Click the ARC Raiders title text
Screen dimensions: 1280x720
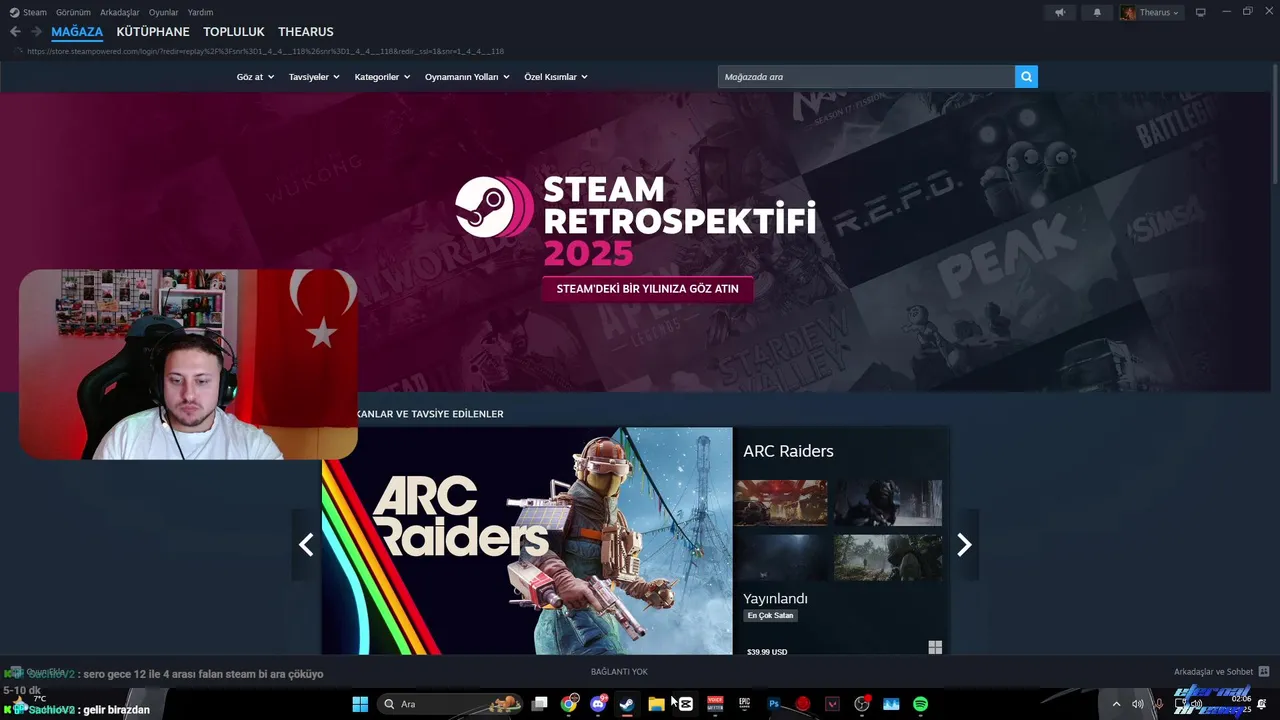pyautogui.click(x=788, y=451)
